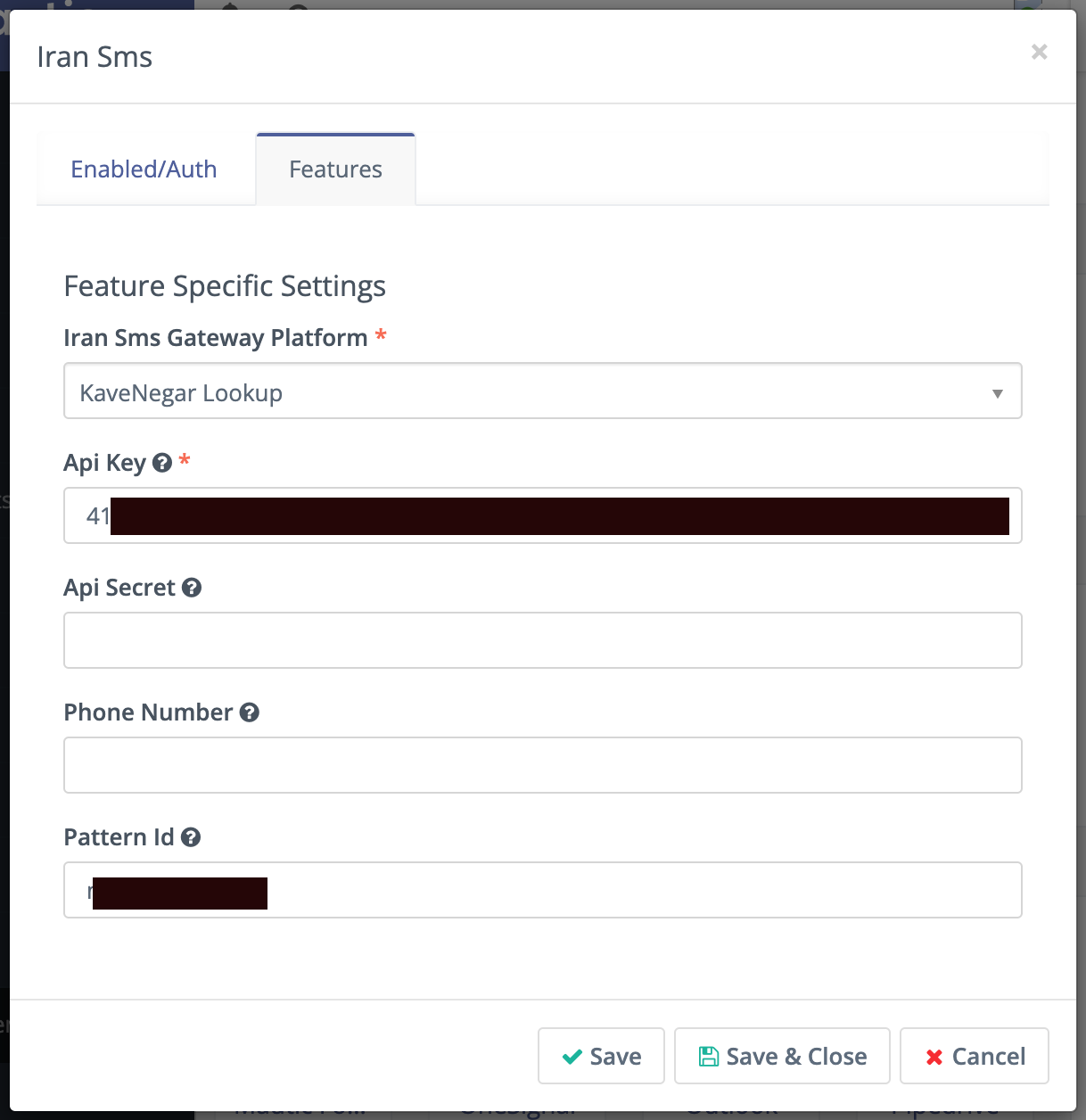Click the green checkmark icon on Save
The height and width of the screenshot is (1120, 1086).
point(572,1057)
